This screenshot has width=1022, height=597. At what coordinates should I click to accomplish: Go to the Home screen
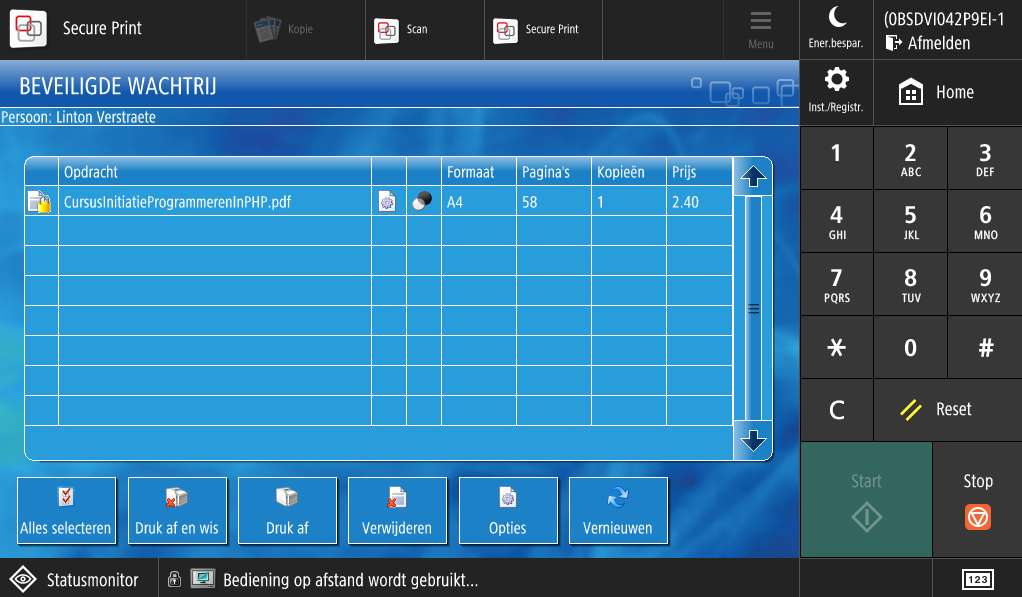(948, 92)
